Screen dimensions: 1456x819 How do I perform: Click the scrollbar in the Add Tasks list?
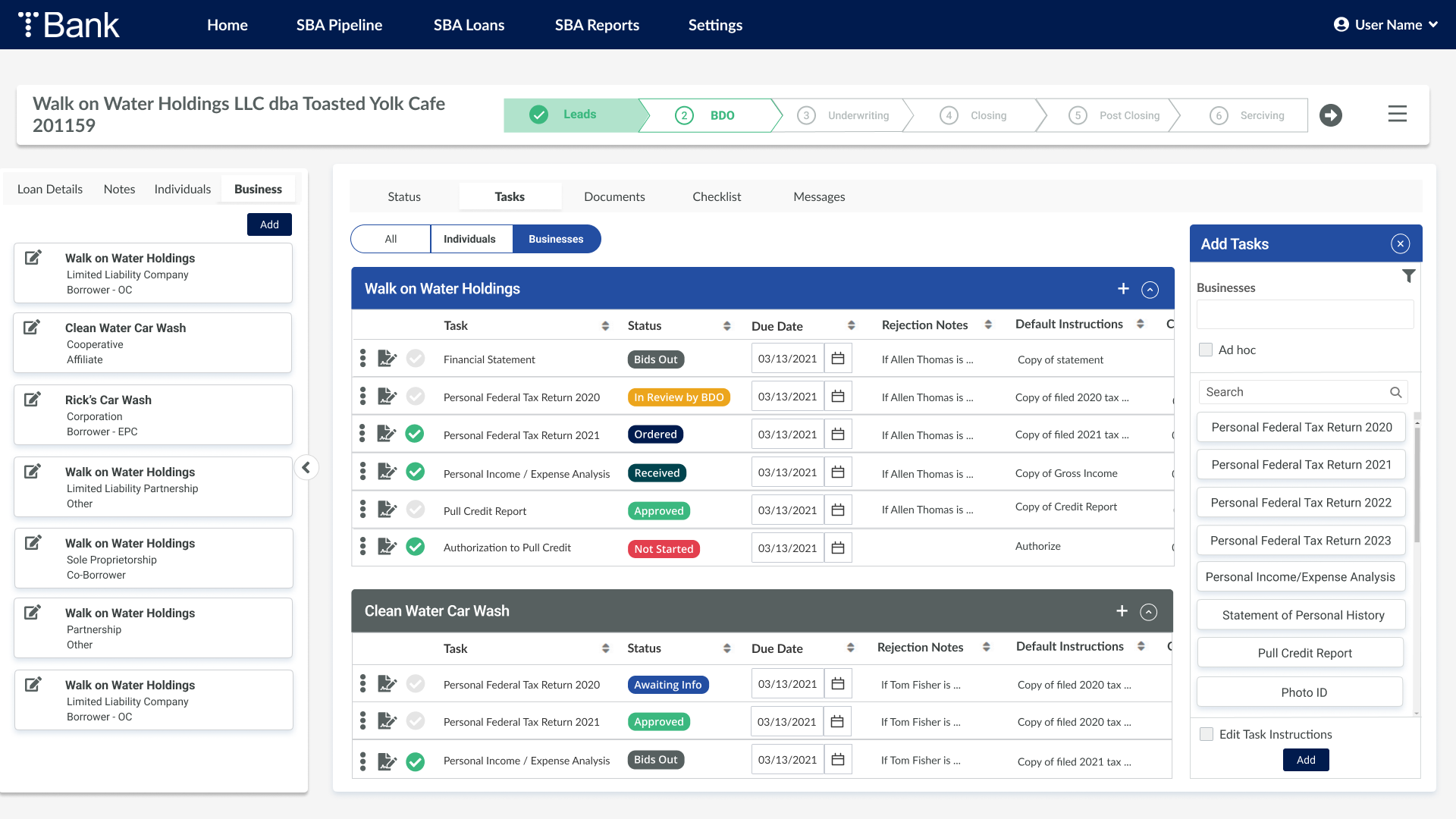pos(1416,485)
